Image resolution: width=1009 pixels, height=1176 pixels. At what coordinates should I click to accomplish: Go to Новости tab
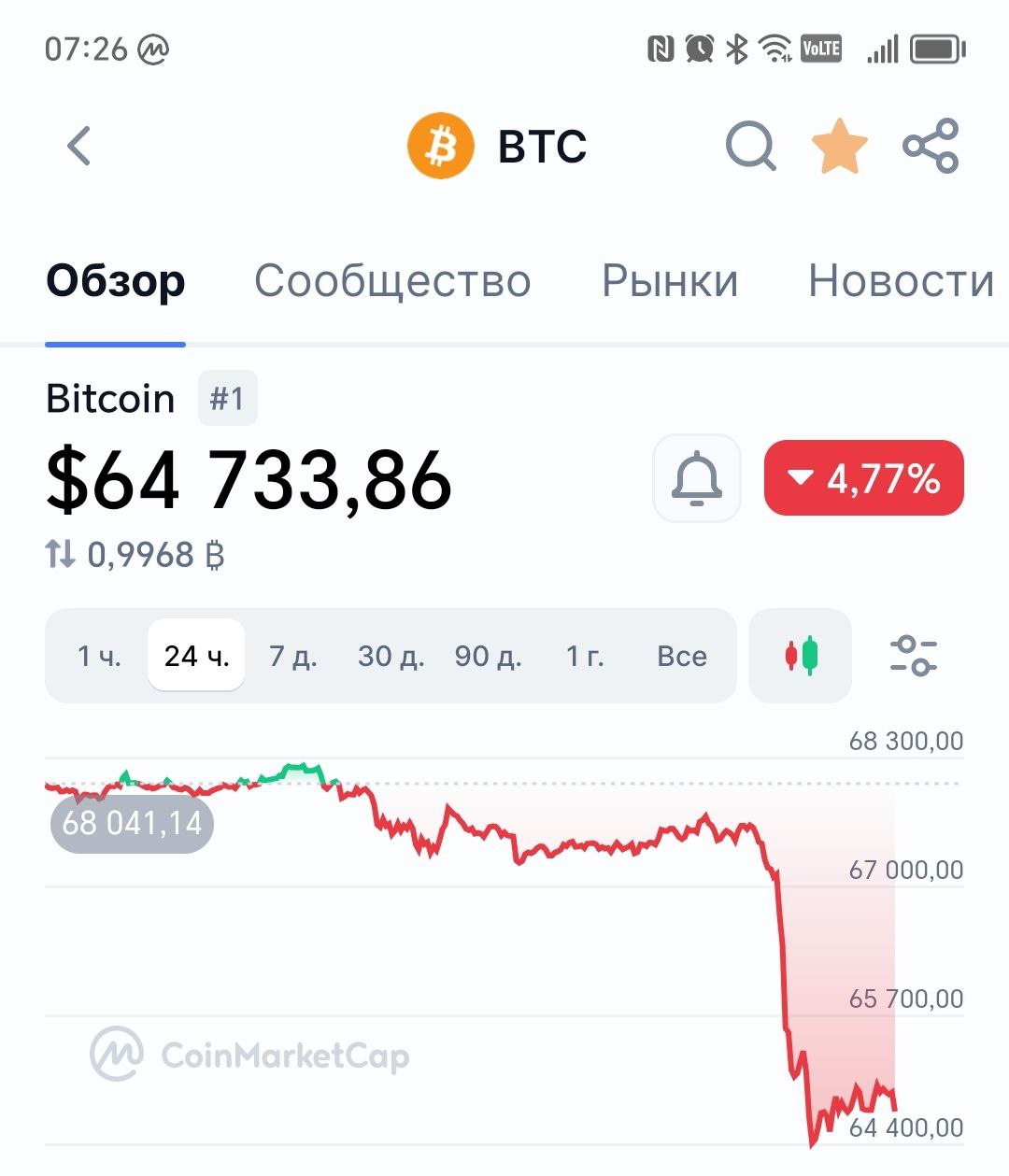click(x=901, y=281)
